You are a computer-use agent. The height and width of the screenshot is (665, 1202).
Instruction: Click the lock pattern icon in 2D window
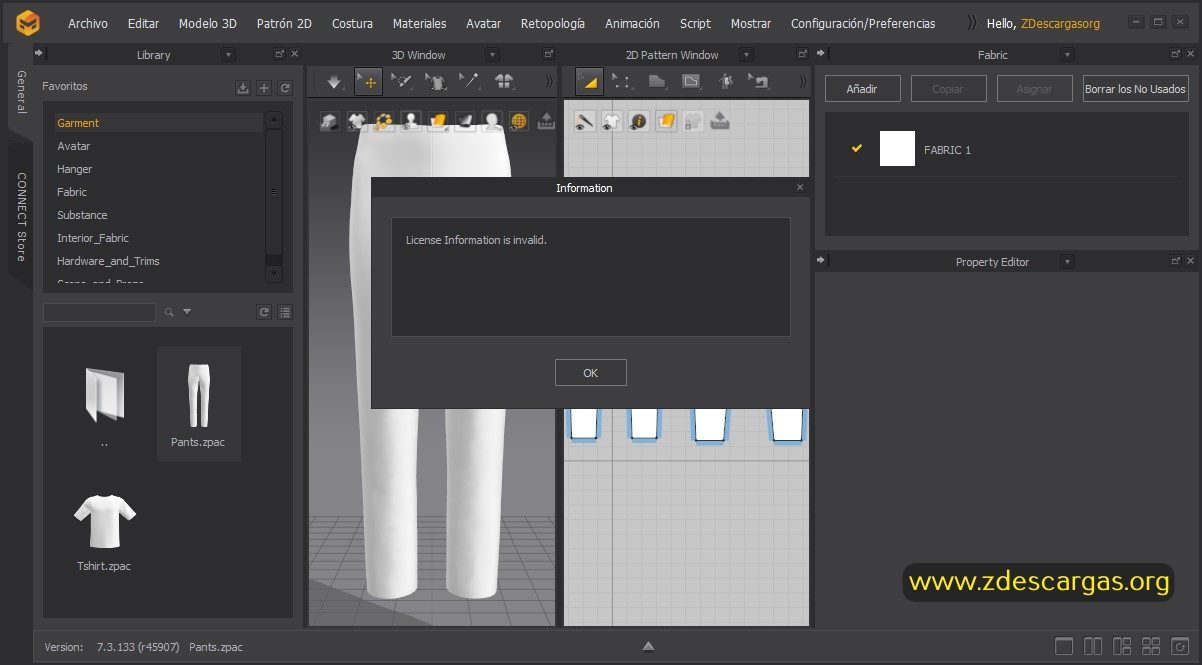point(692,122)
